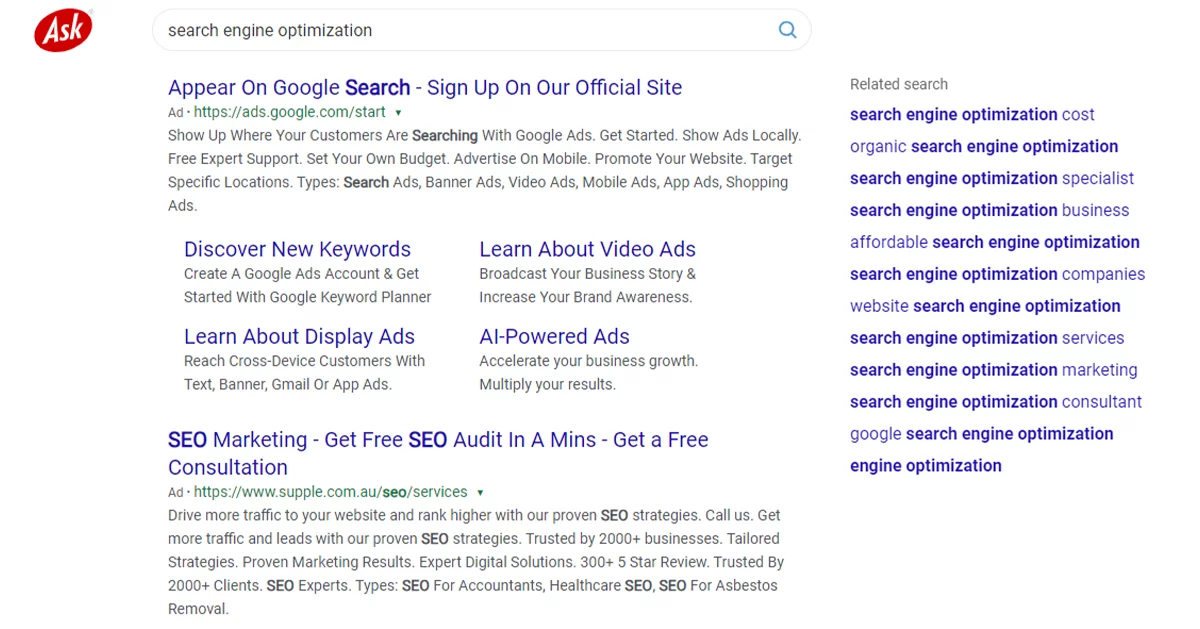The image size is (1200, 629).
Task: Click 'Create A Google Ads Account & Get' text
Action: pos(302,274)
